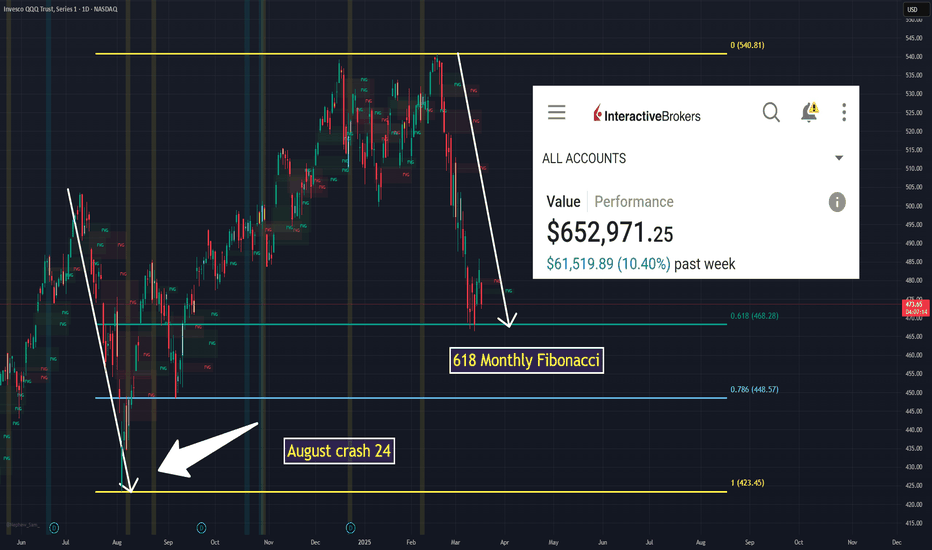Screen dimensions: 932x550
Task: Click the 500.00 price axis label
Action: tap(914, 206)
